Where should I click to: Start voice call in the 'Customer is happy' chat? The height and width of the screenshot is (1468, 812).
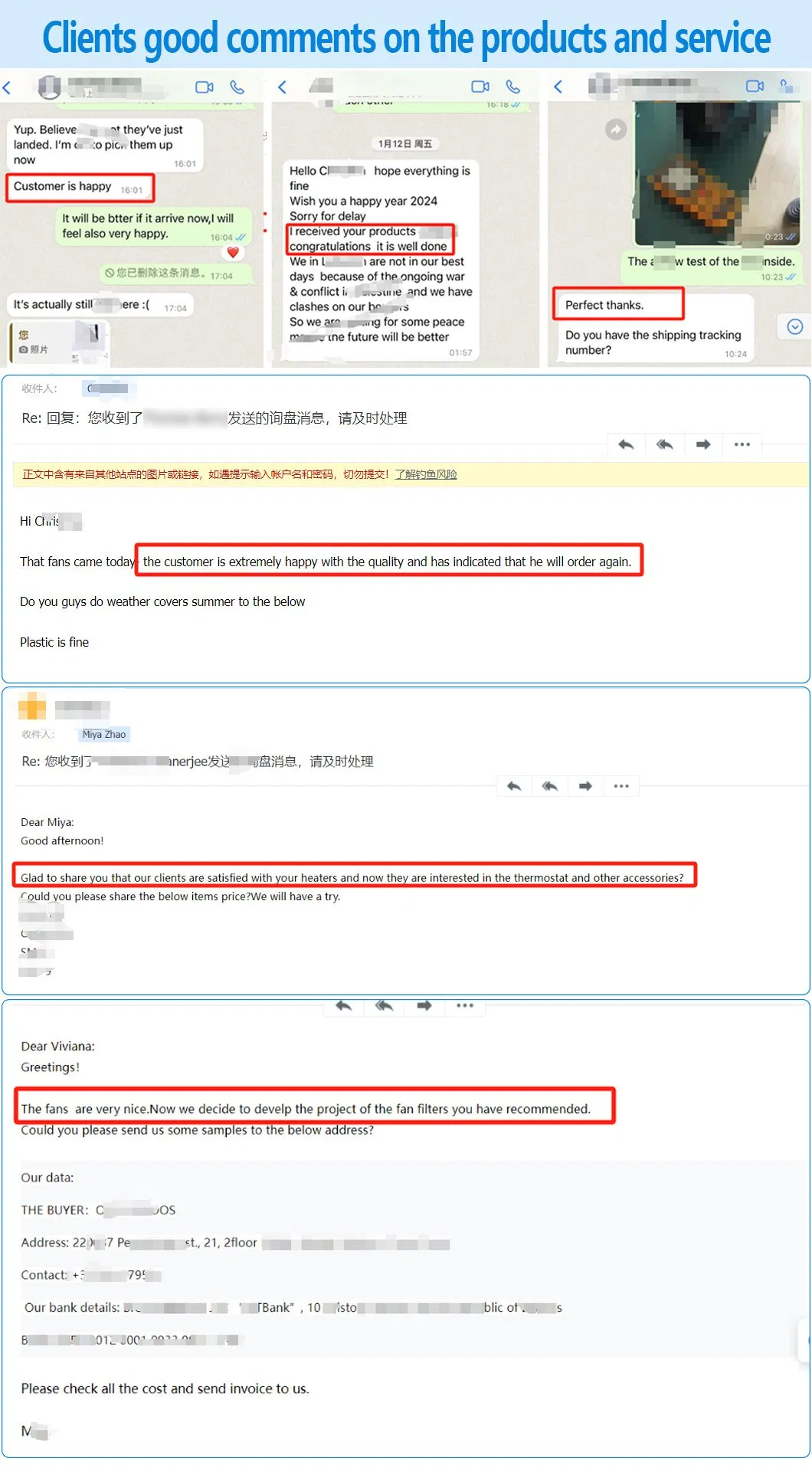point(237,87)
